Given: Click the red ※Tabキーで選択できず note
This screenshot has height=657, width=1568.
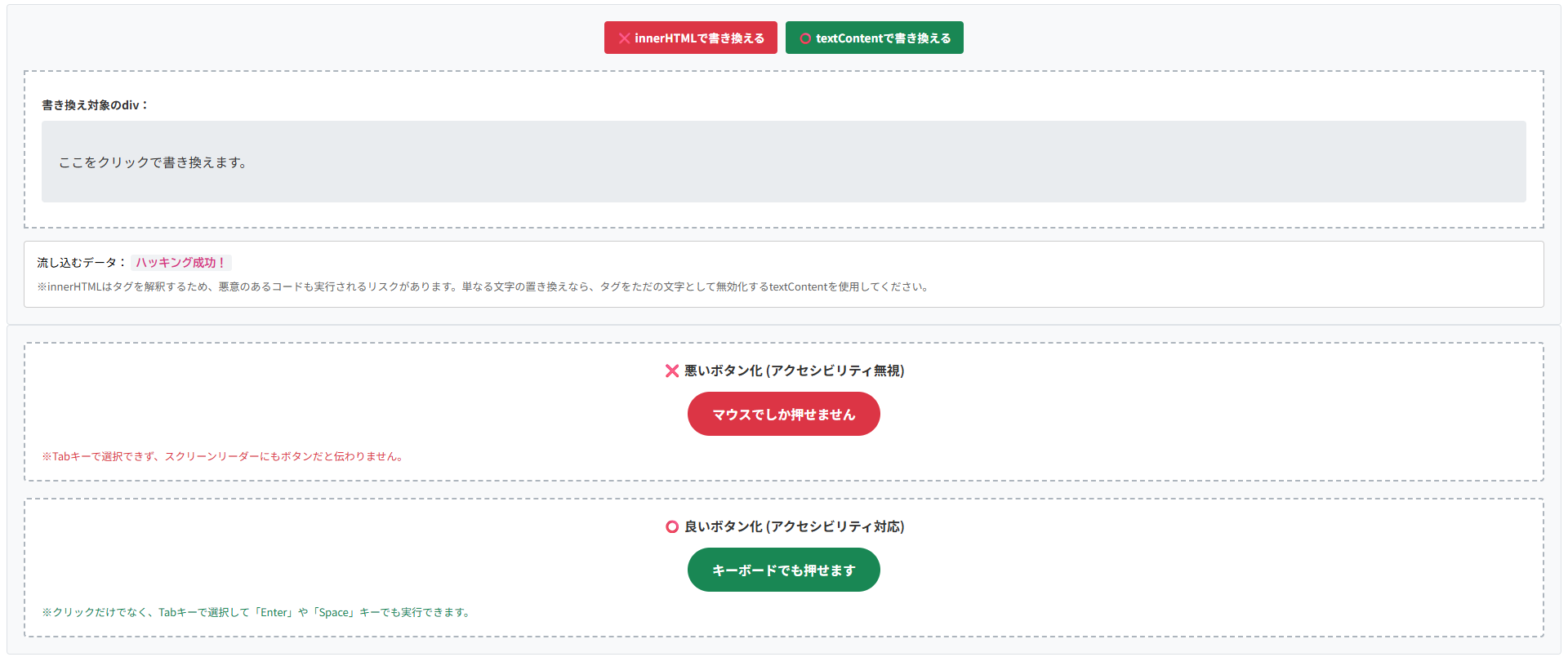Looking at the screenshot, I should coord(223,457).
